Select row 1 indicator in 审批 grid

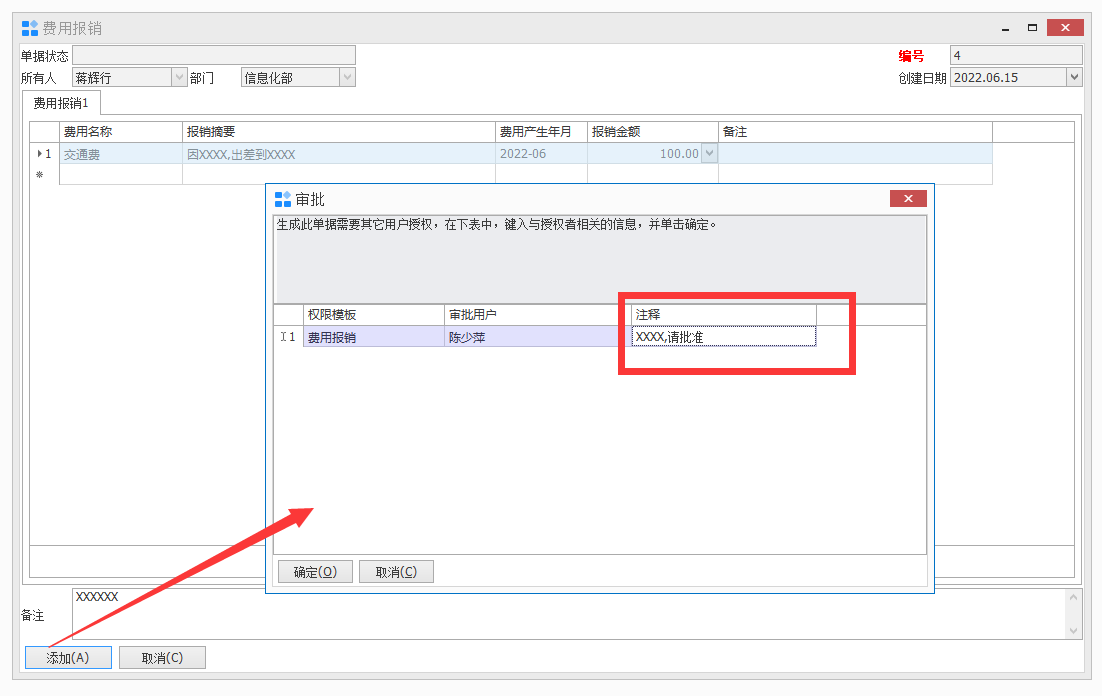tap(288, 337)
